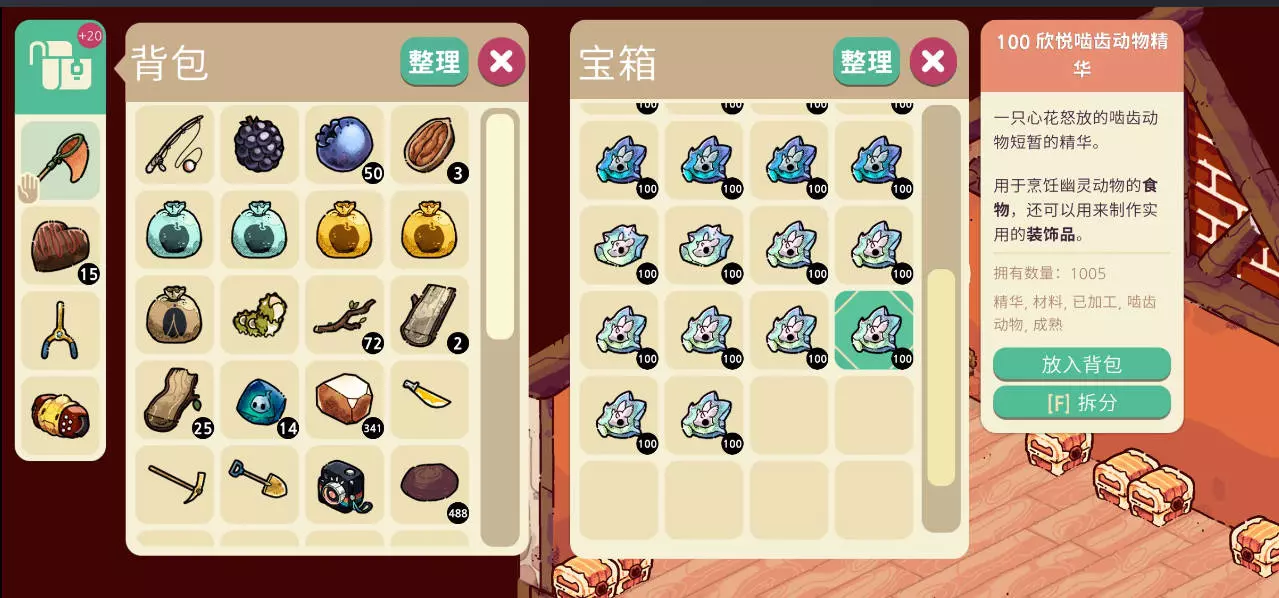Select the blueberry stack of 50
Screen dimensions: 1279x598
tap(345, 145)
